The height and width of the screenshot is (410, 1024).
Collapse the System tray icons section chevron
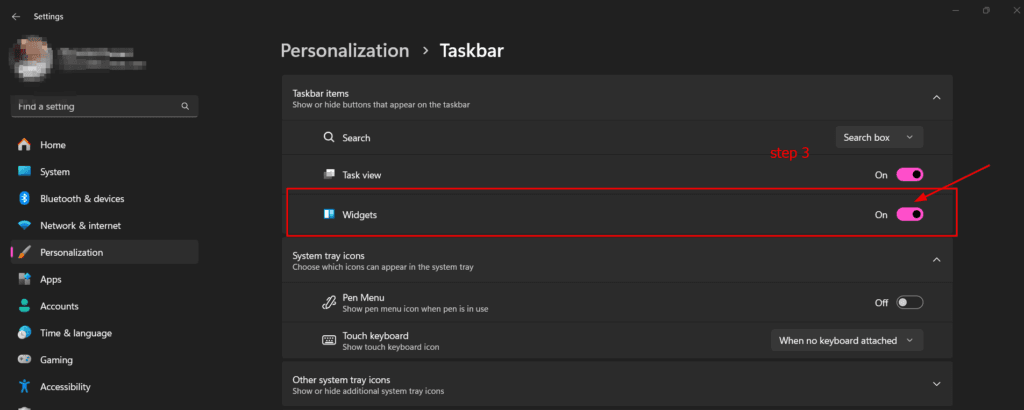[936, 260]
